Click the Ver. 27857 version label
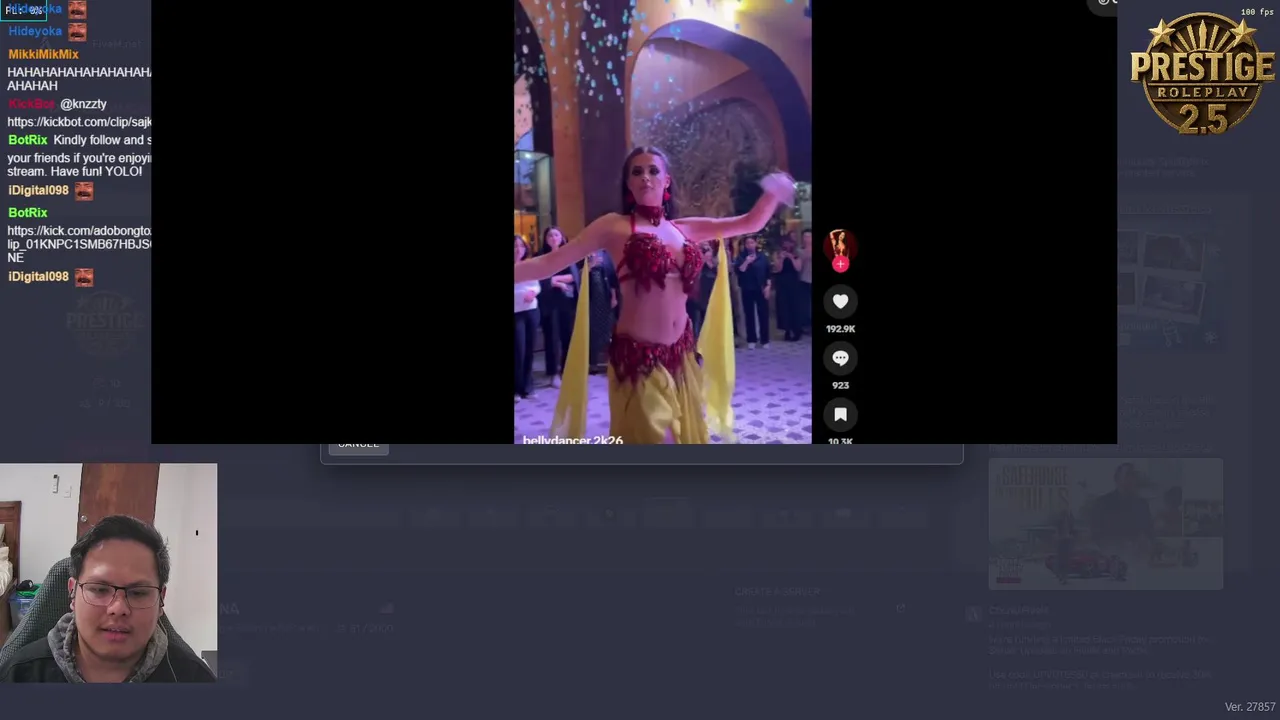 (x=1250, y=707)
